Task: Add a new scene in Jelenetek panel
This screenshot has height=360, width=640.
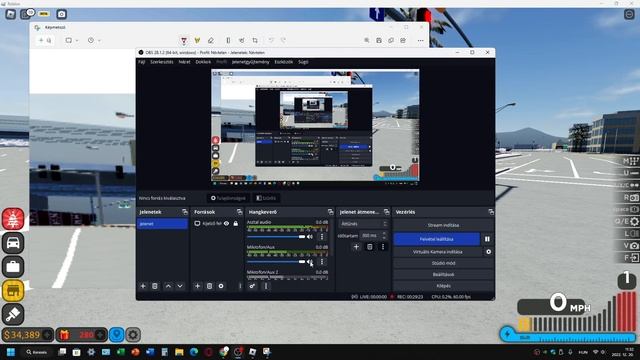Action: [x=143, y=286]
